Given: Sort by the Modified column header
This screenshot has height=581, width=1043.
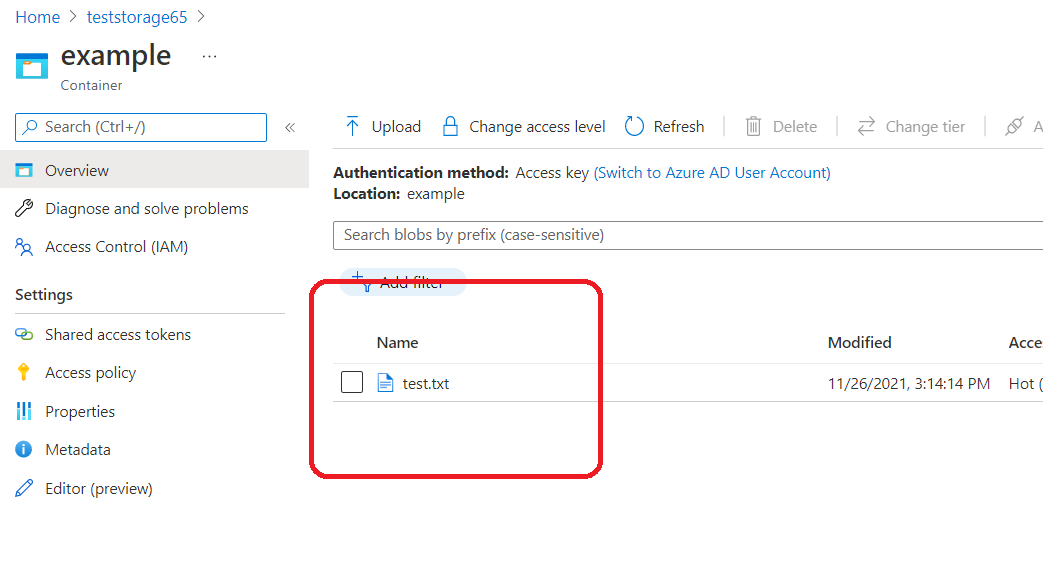Looking at the screenshot, I should tap(859, 343).
